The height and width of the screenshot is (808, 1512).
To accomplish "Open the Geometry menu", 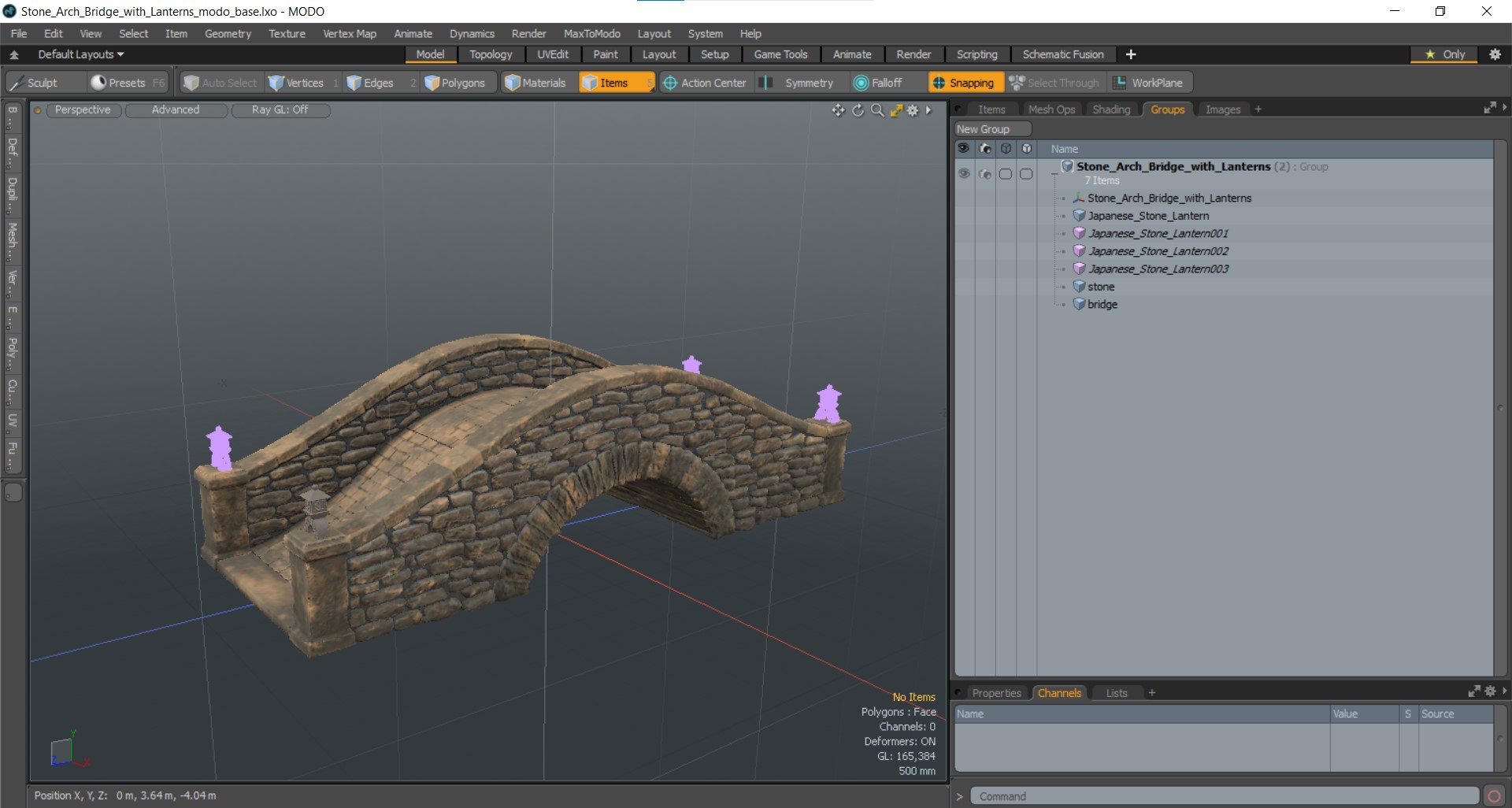I will point(228,34).
